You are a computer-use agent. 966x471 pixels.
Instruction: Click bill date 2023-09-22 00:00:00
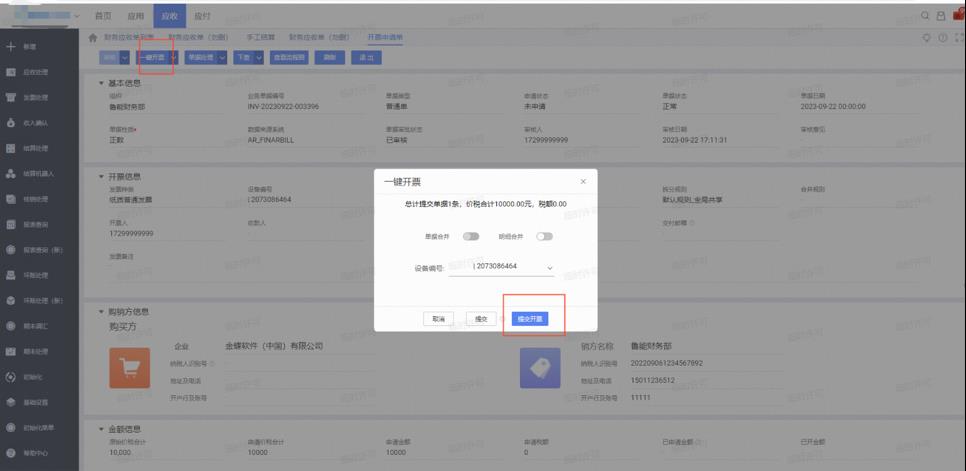coord(833,107)
